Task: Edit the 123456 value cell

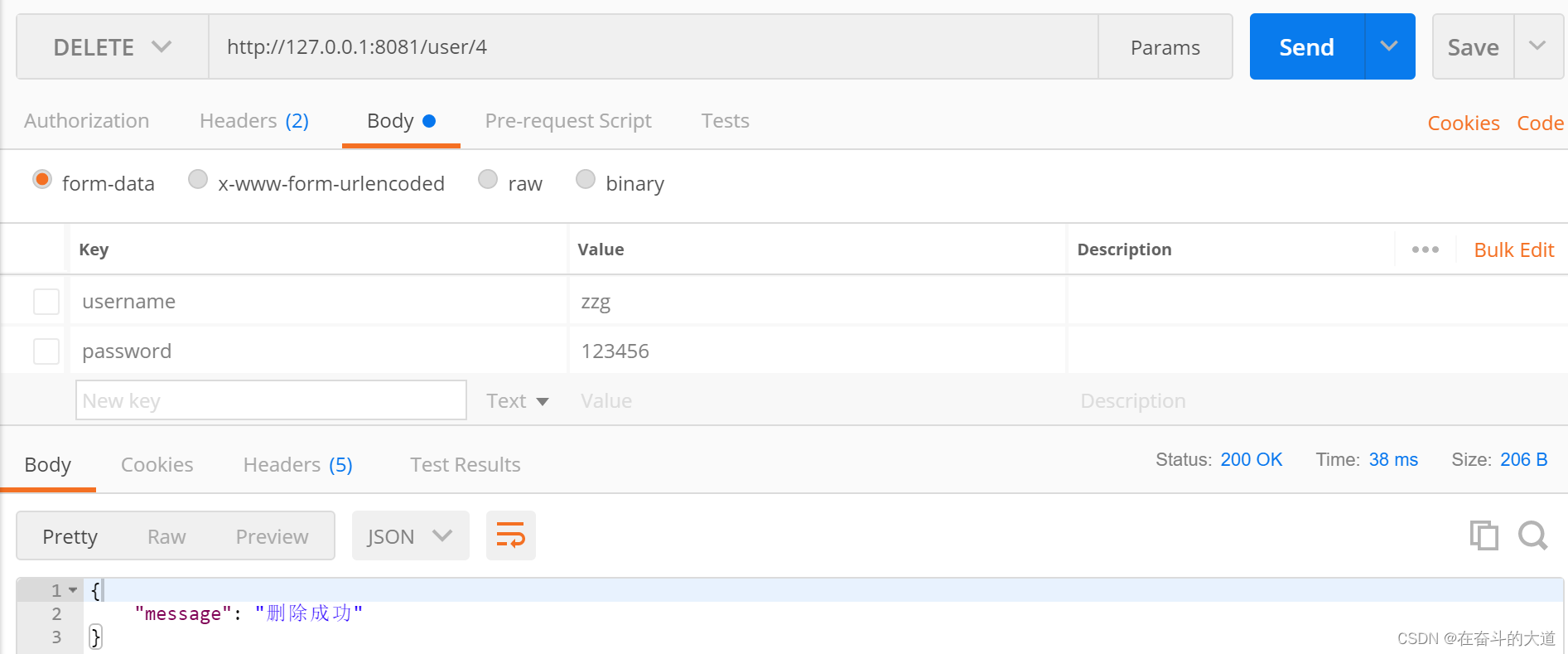Action: pyautogui.click(x=818, y=351)
